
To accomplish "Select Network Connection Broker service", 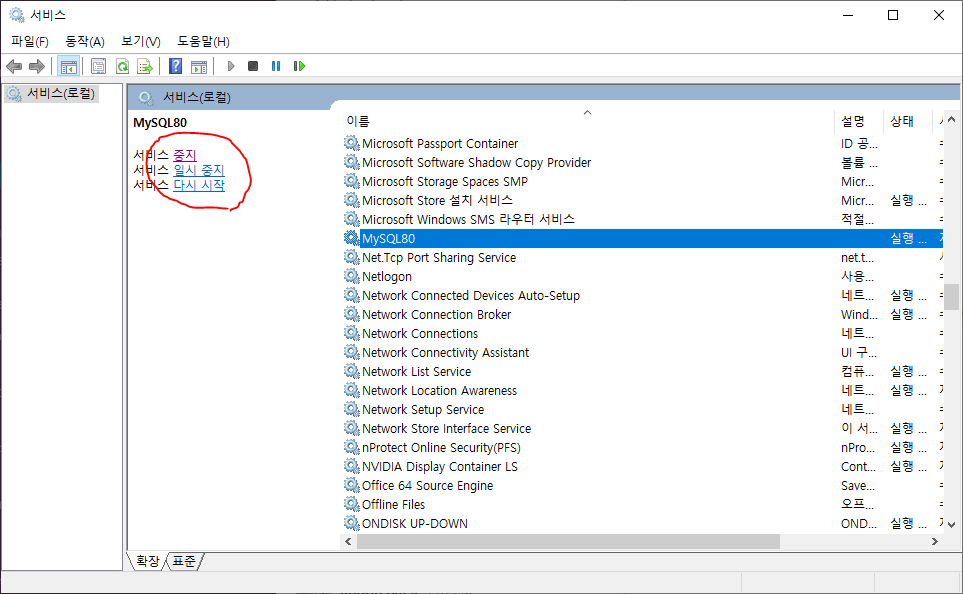I will click(437, 315).
